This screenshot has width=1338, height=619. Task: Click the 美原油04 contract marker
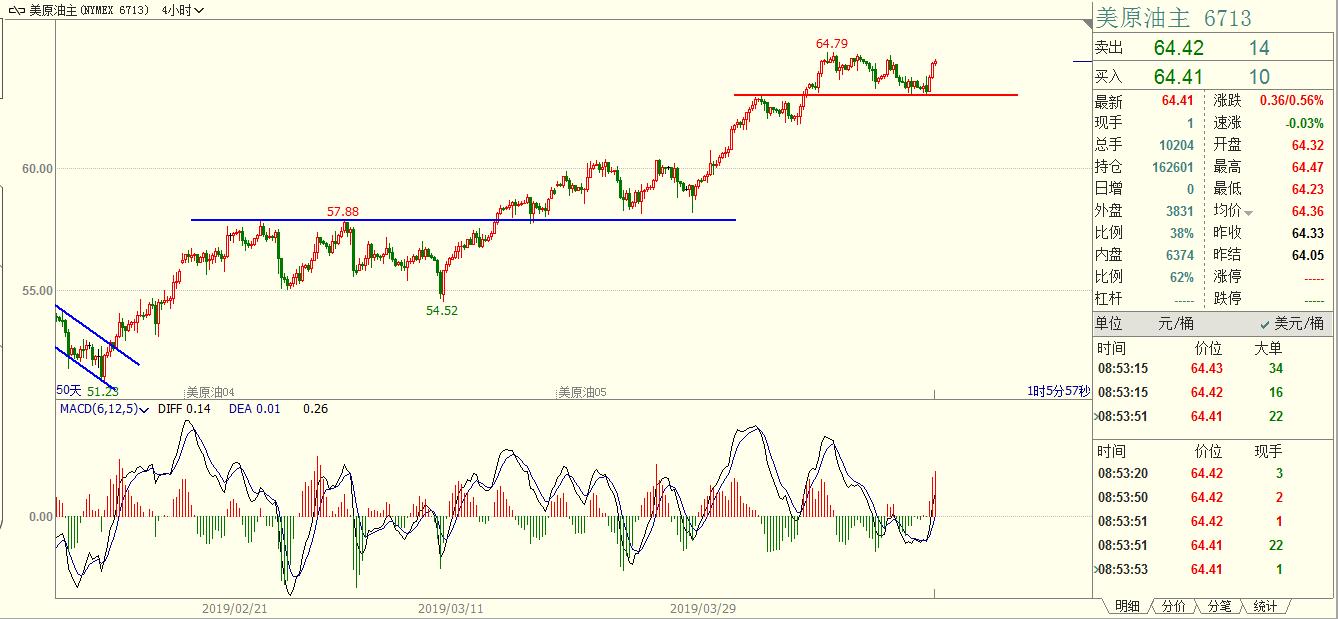point(210,392)
